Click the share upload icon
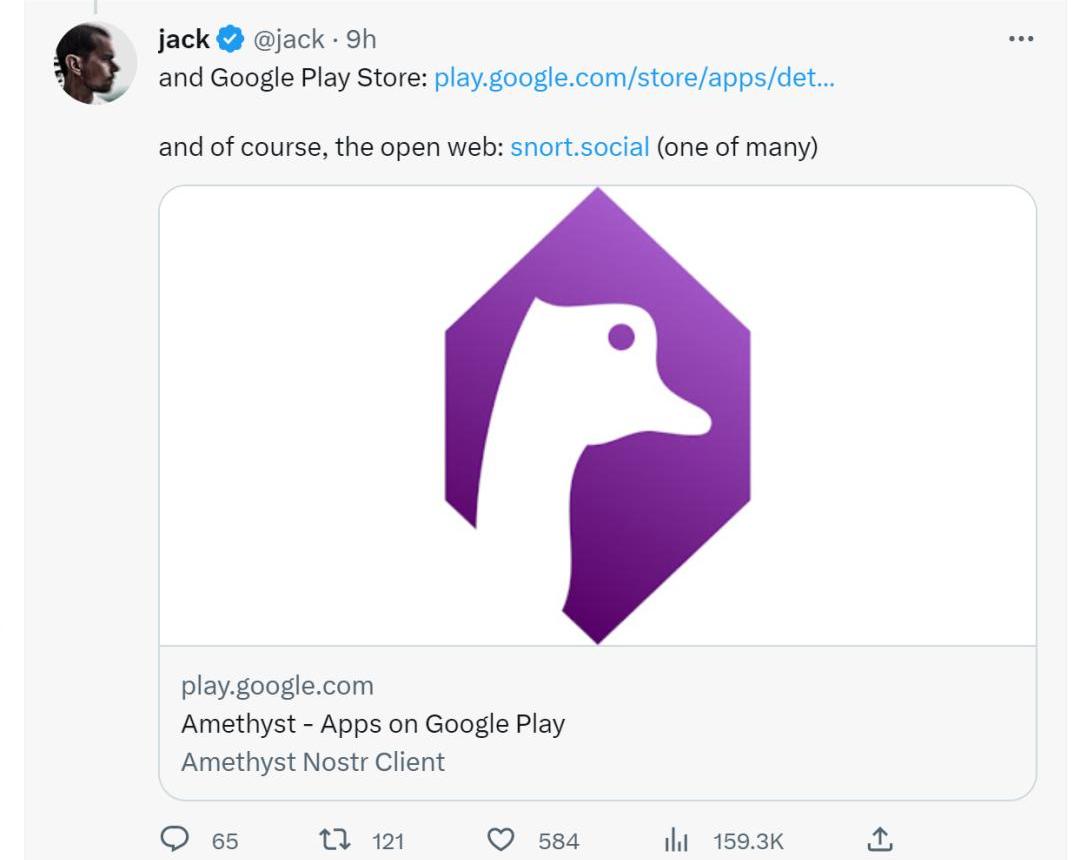Screen dimensions: 1080x860 pyautogui.click(x=880, y=840)
